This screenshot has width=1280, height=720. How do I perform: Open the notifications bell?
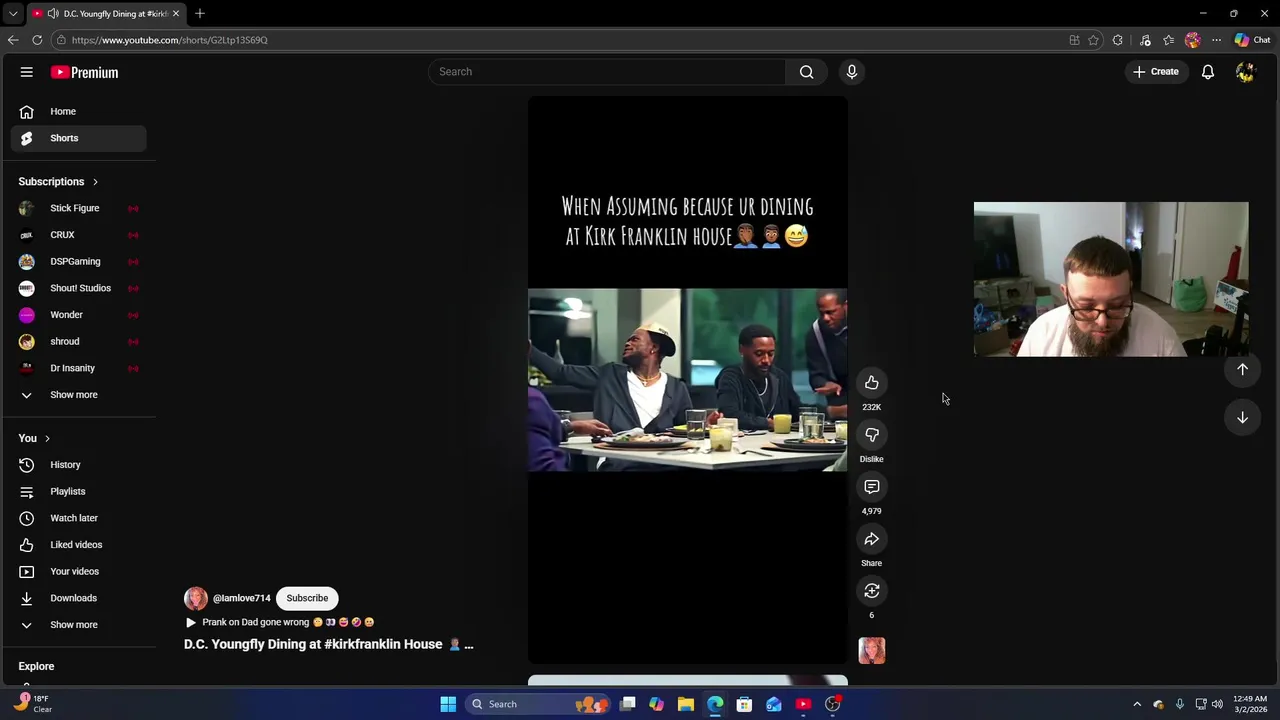pos(1208,72)
